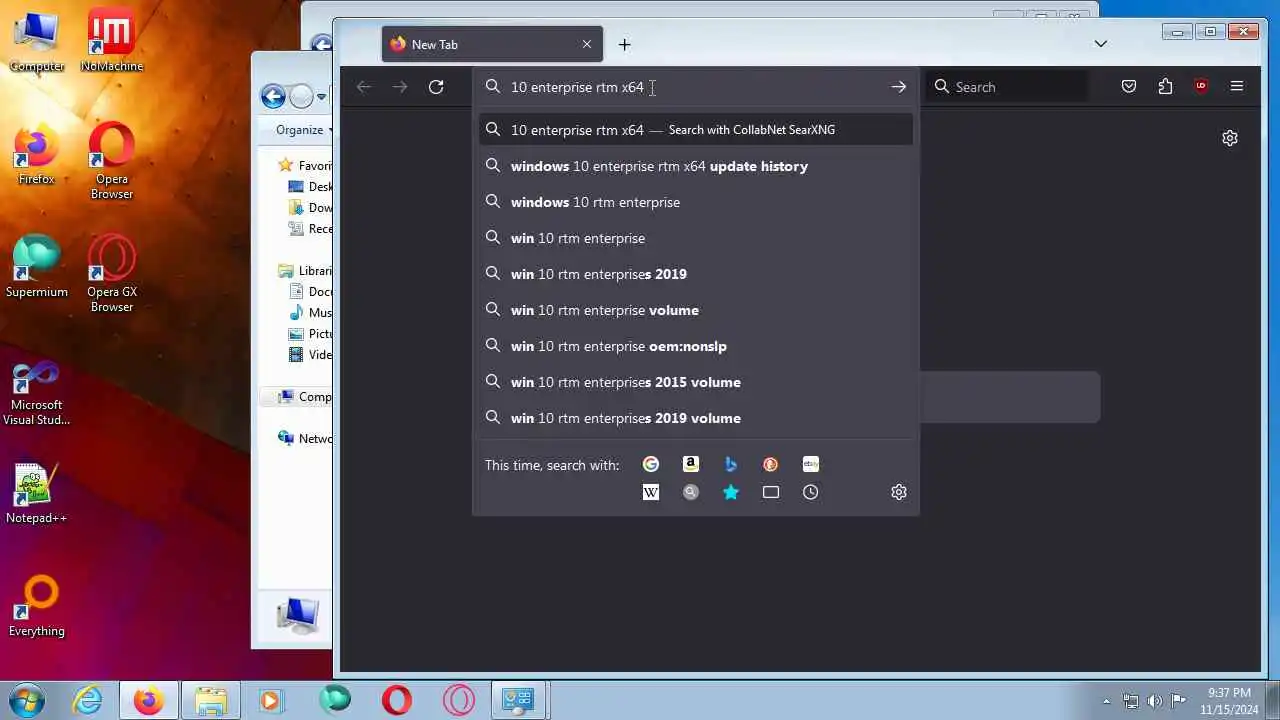1280x720 pixels.
Task: Select 'windows 10 rtm enterprise' suggestion
Action: click(x=696, y=202)
